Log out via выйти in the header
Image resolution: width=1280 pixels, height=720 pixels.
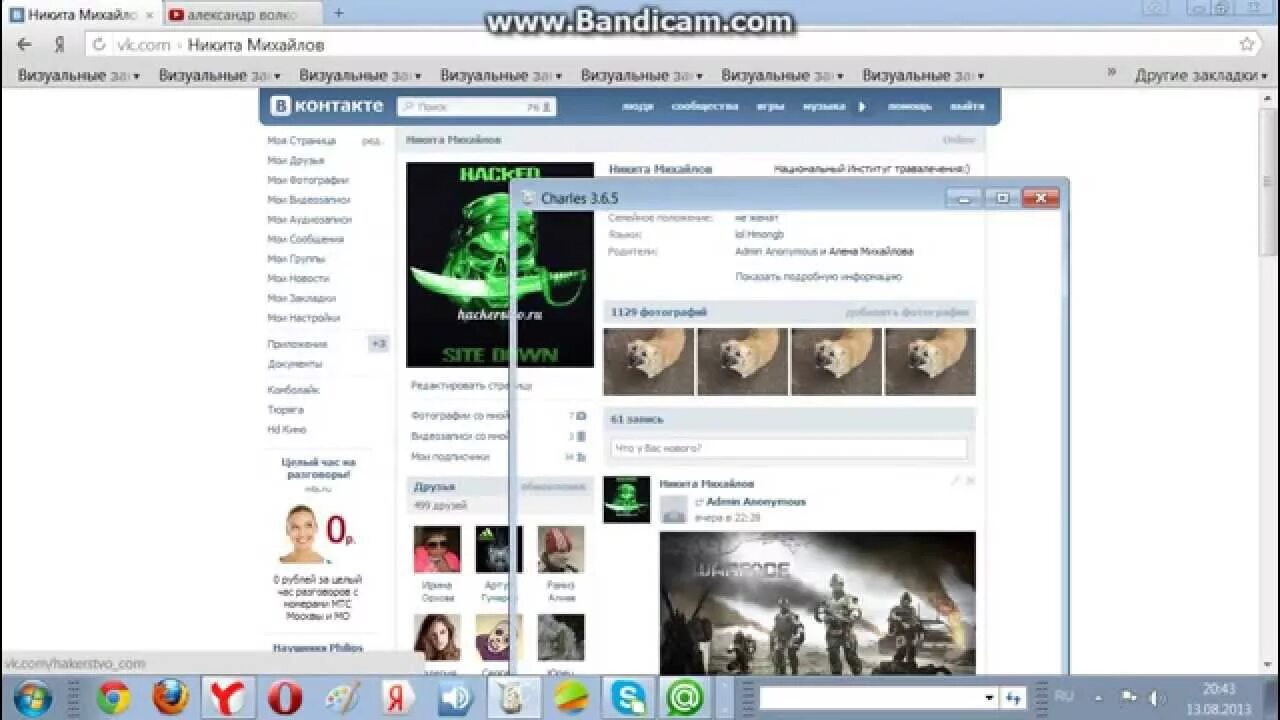967,106
